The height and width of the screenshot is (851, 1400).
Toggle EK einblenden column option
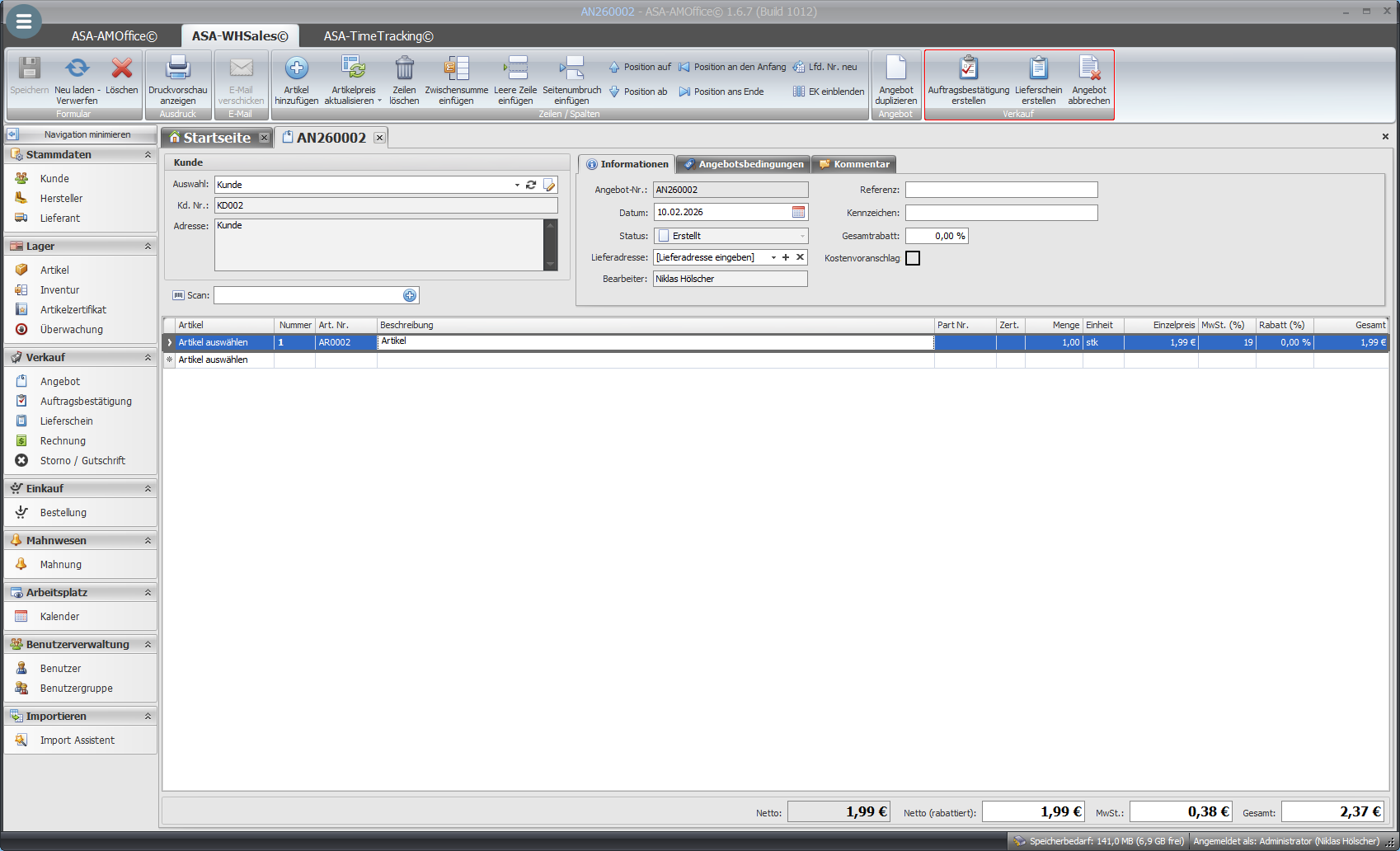click(x=829, y=92)
